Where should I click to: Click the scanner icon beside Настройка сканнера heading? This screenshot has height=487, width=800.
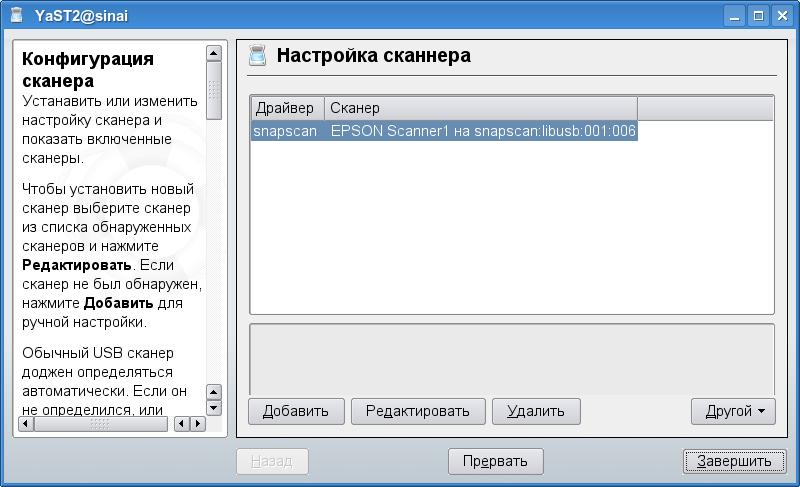pos(258,56)
